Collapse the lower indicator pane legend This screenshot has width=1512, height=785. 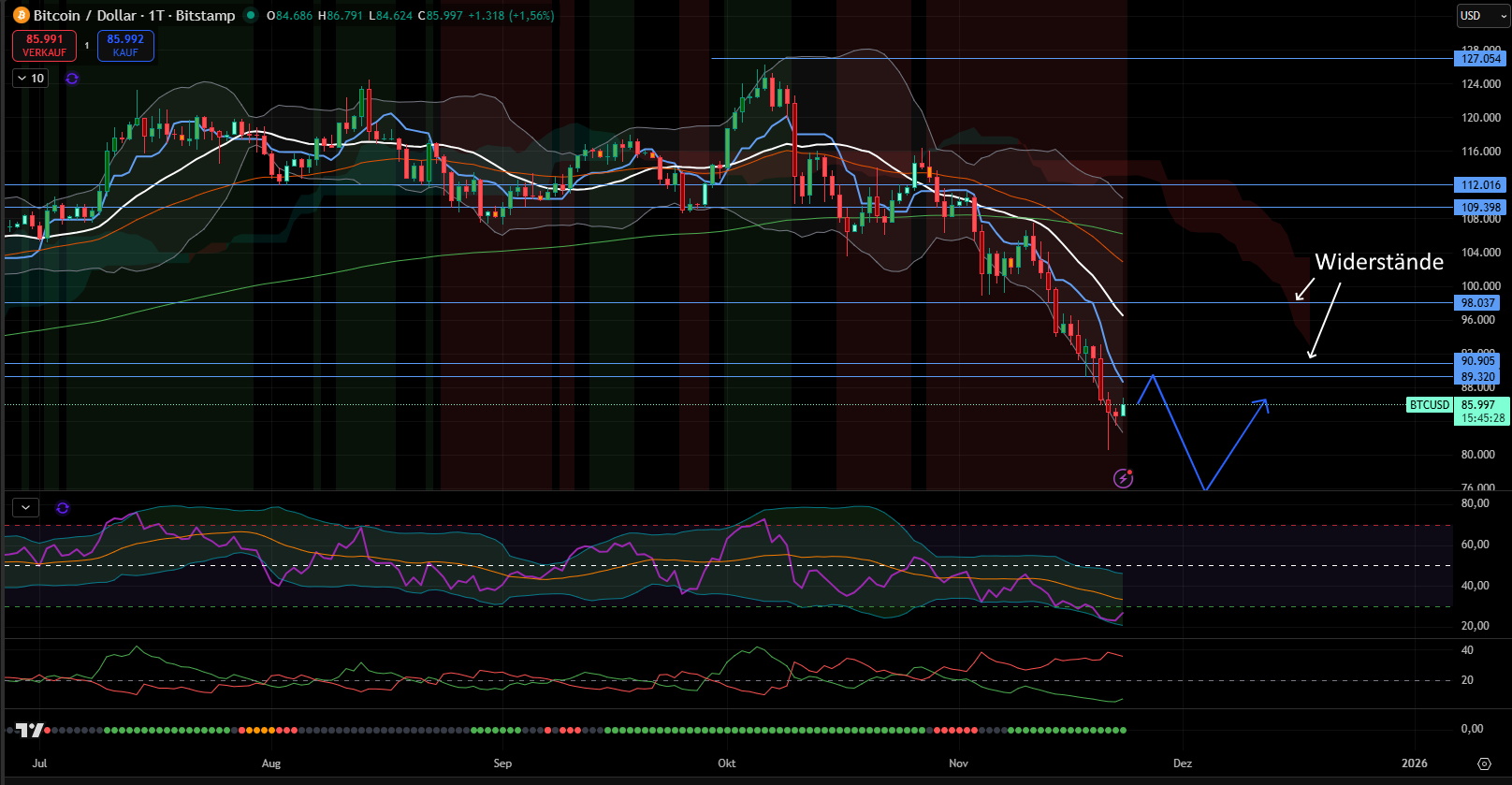(x=25, y=508)
